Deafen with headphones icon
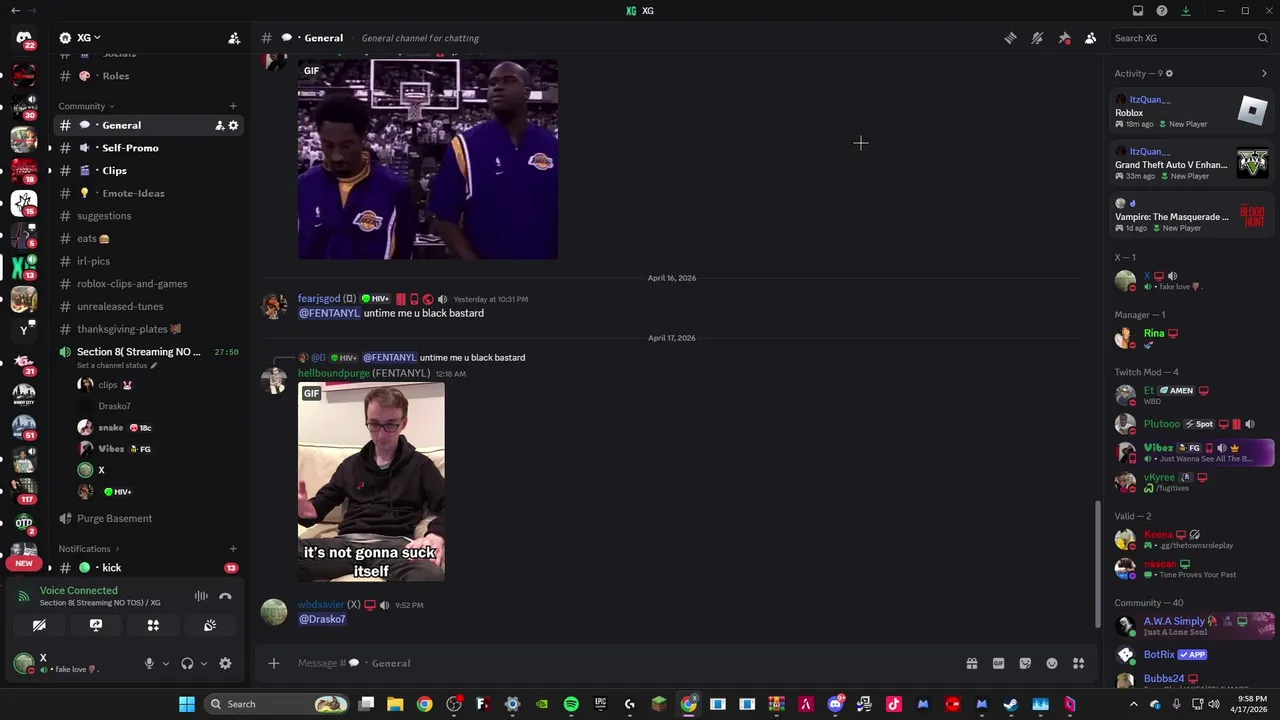This screenshot has height=720, width=1280. pos(187,663)
